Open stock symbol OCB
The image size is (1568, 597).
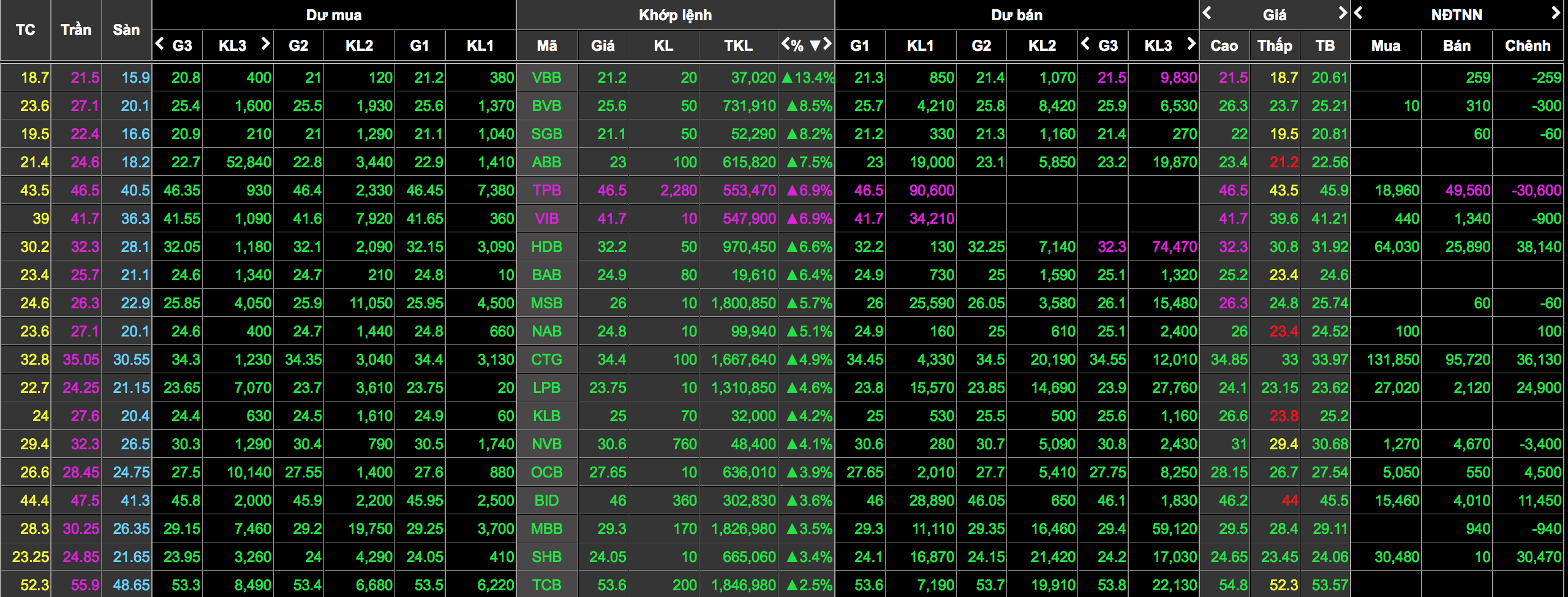pos(546,472)
